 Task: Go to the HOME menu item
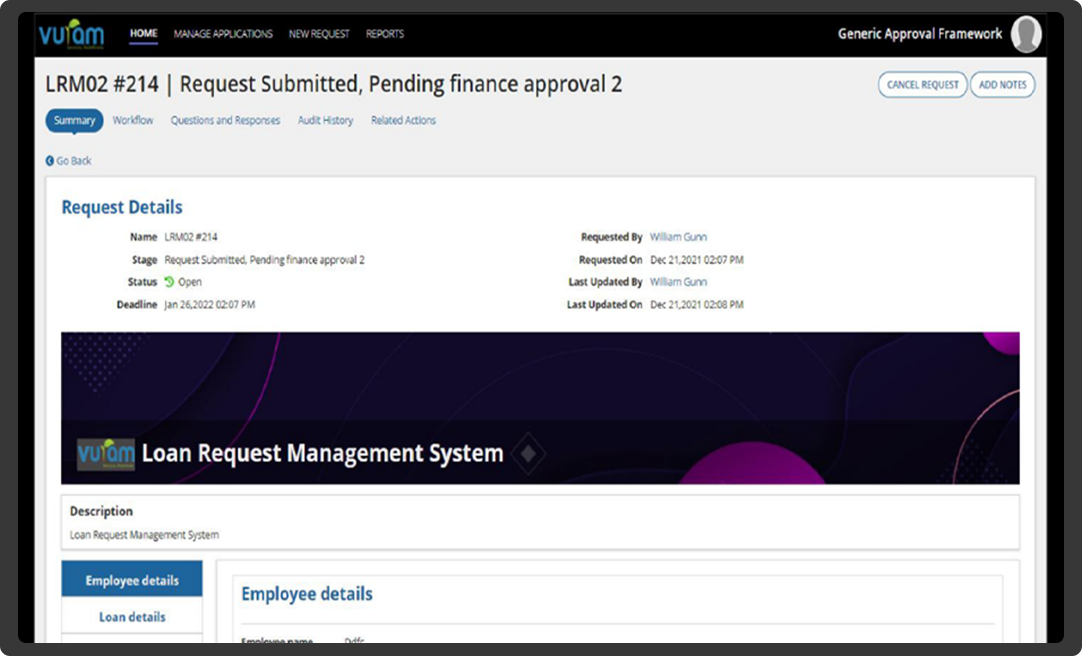(143, 34)
